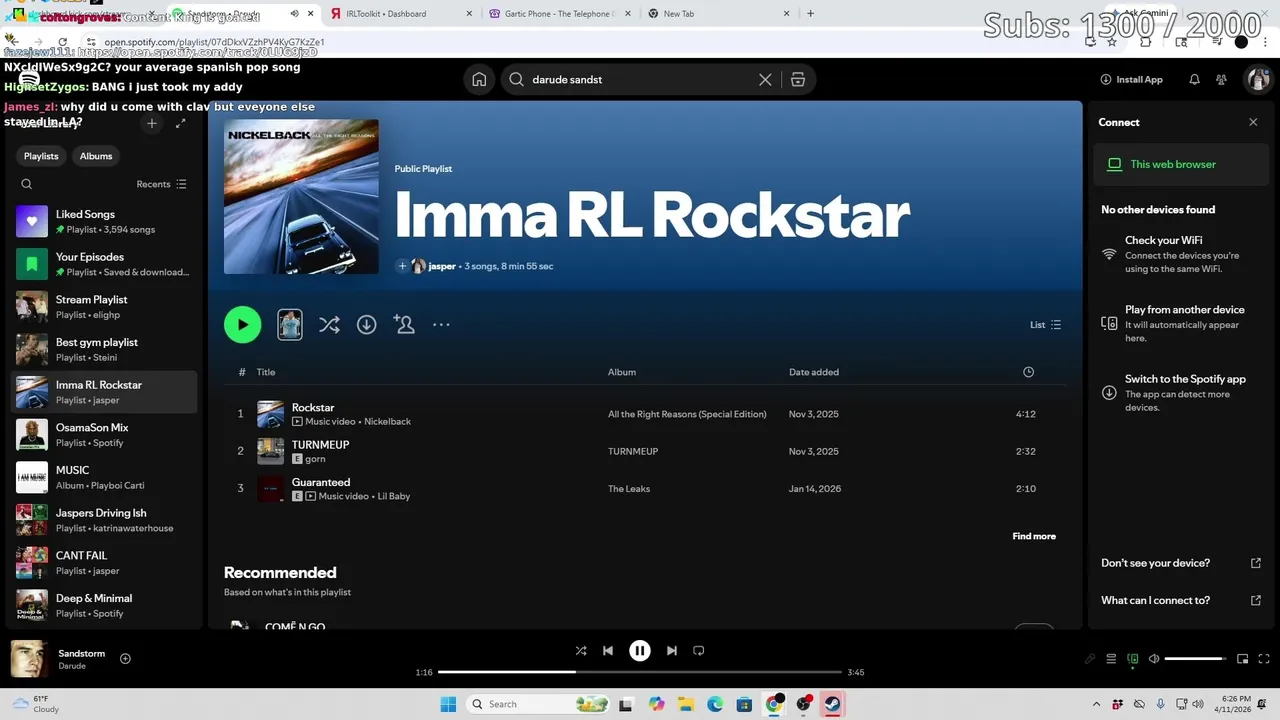
Task: Select This web browser device
Action: coord(1181,164)
